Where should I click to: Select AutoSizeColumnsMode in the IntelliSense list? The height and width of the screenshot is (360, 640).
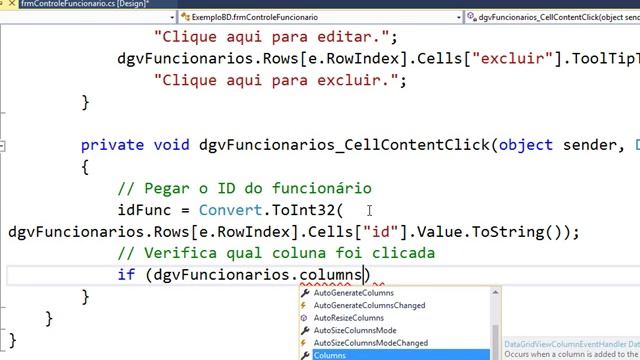point(355,330)
